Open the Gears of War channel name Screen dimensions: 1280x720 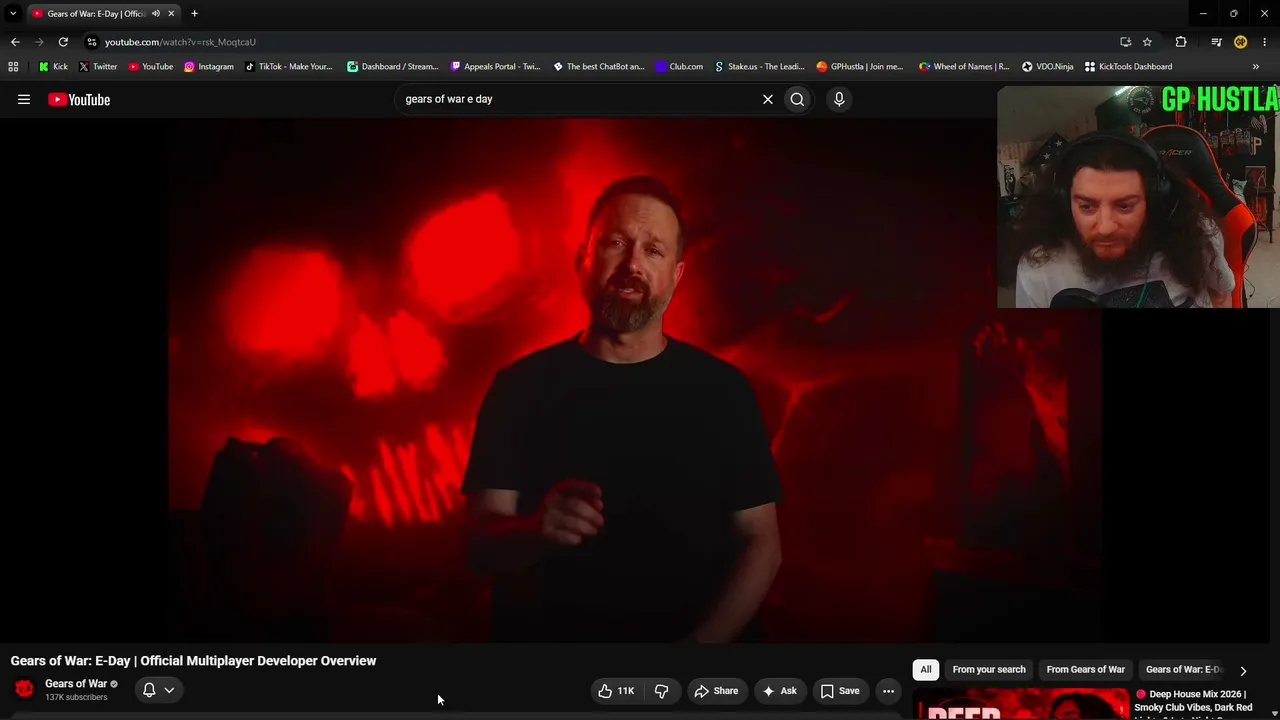tap(76, 684)
